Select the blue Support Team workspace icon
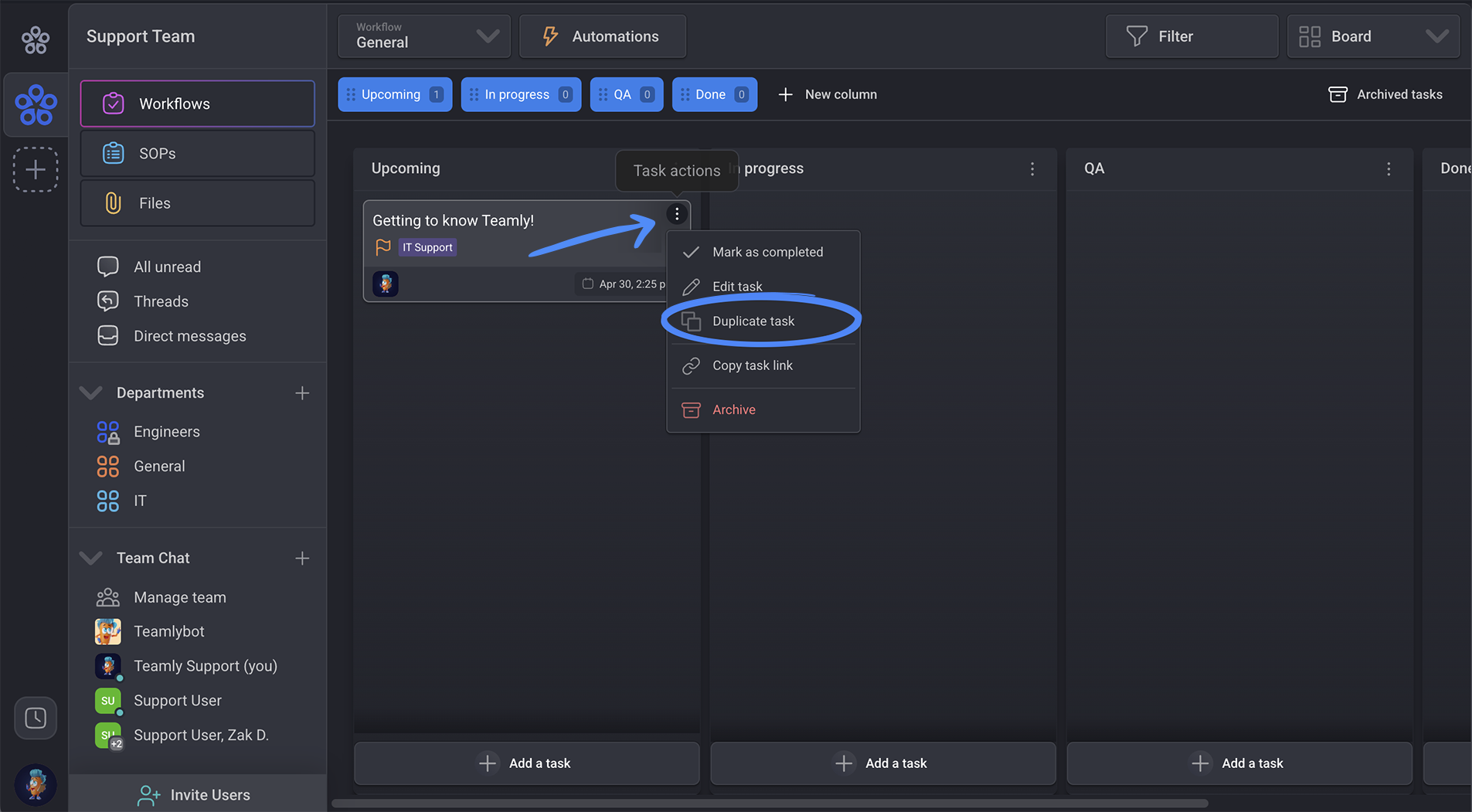 click(x=36, y=105)
